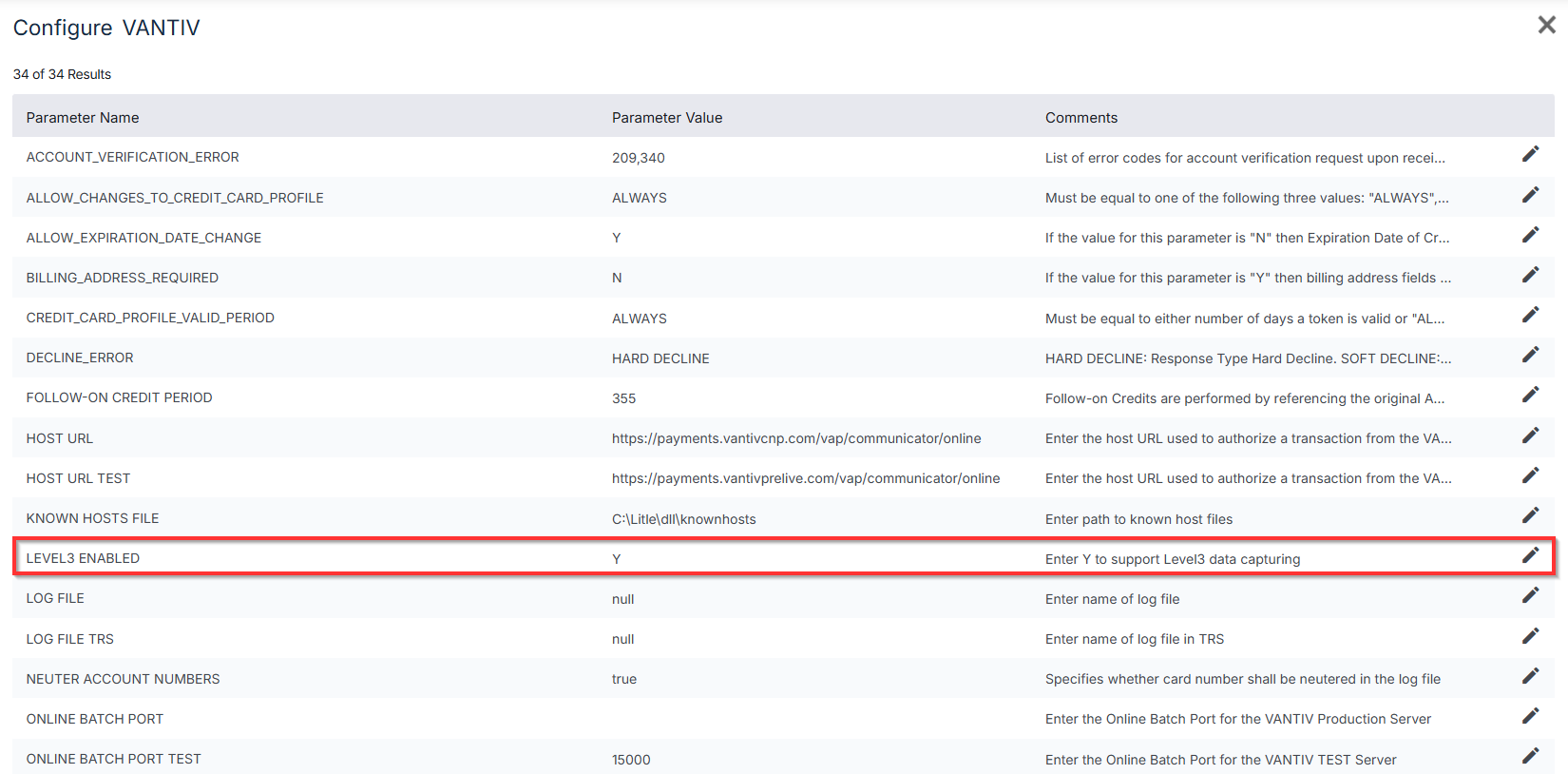
Task: Click the pencil icon for FOLLOW-ON CREDIT PERIOD
Action: [x=1530, y=395]
